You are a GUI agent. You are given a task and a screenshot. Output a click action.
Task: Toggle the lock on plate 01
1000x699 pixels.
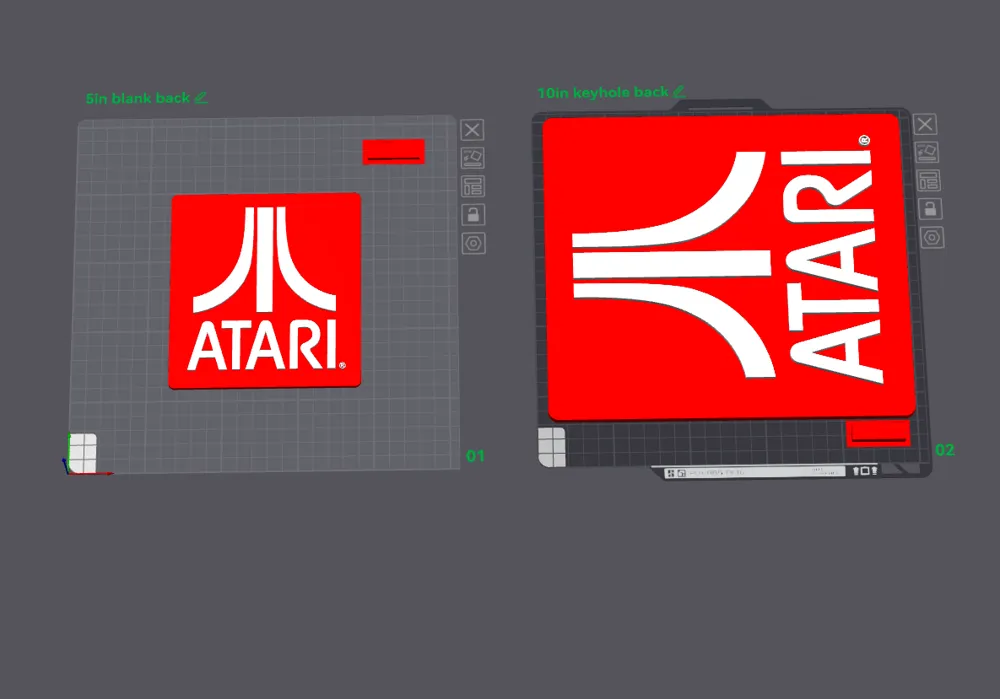(x=473, y=214)
